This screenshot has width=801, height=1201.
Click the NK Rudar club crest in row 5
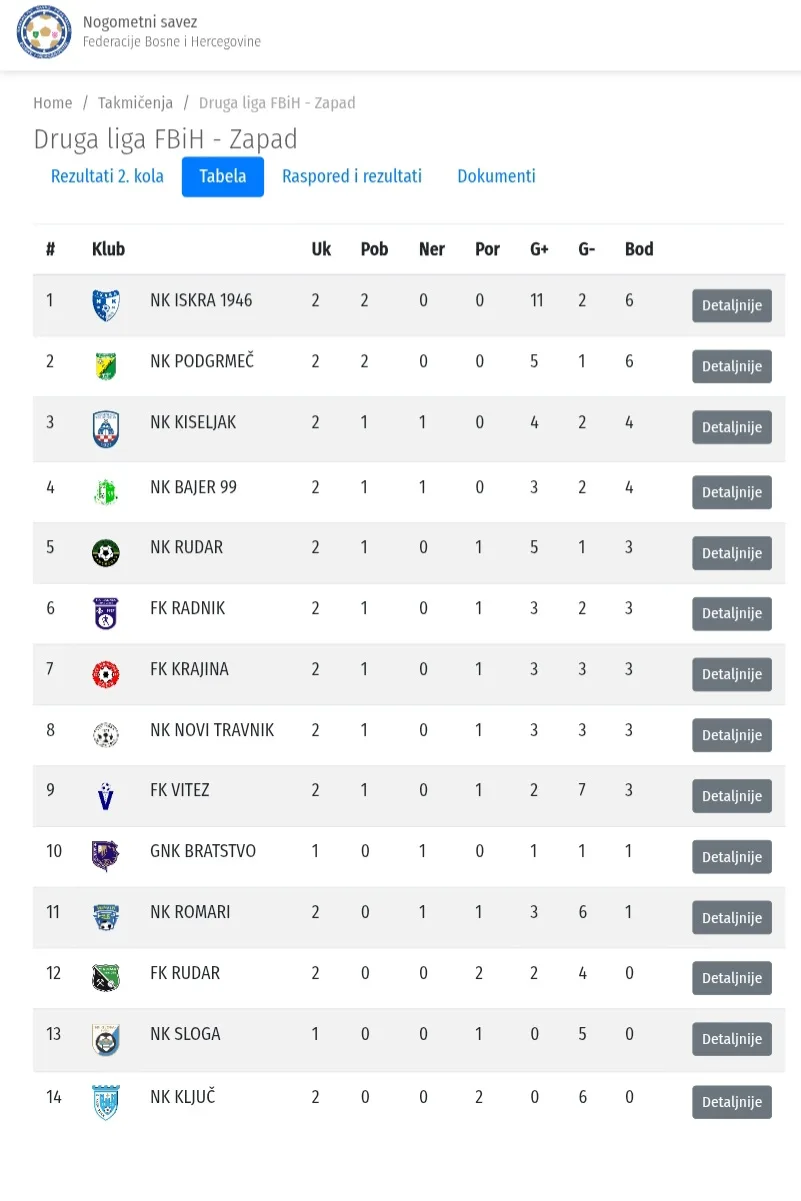(105, 553)
